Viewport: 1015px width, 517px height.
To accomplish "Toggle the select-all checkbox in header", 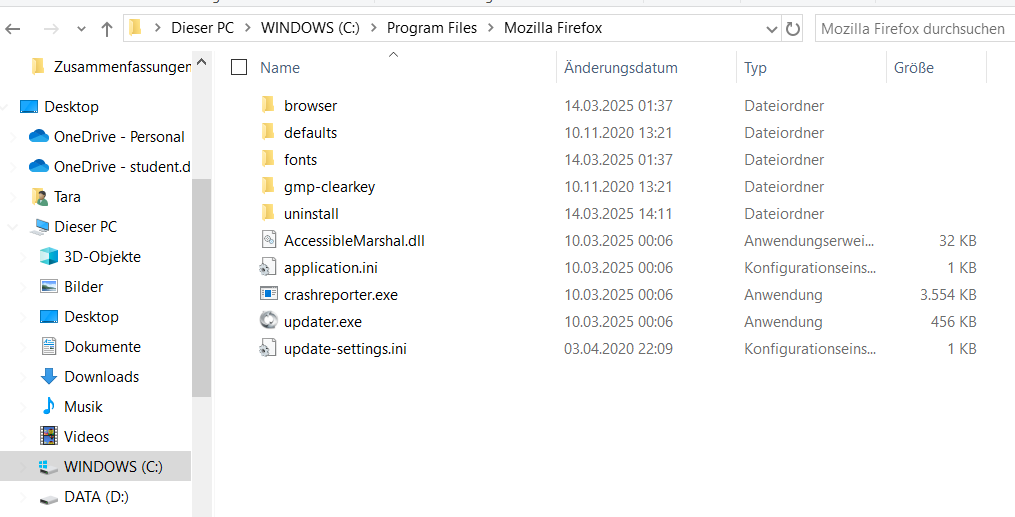I will point(238,68).
